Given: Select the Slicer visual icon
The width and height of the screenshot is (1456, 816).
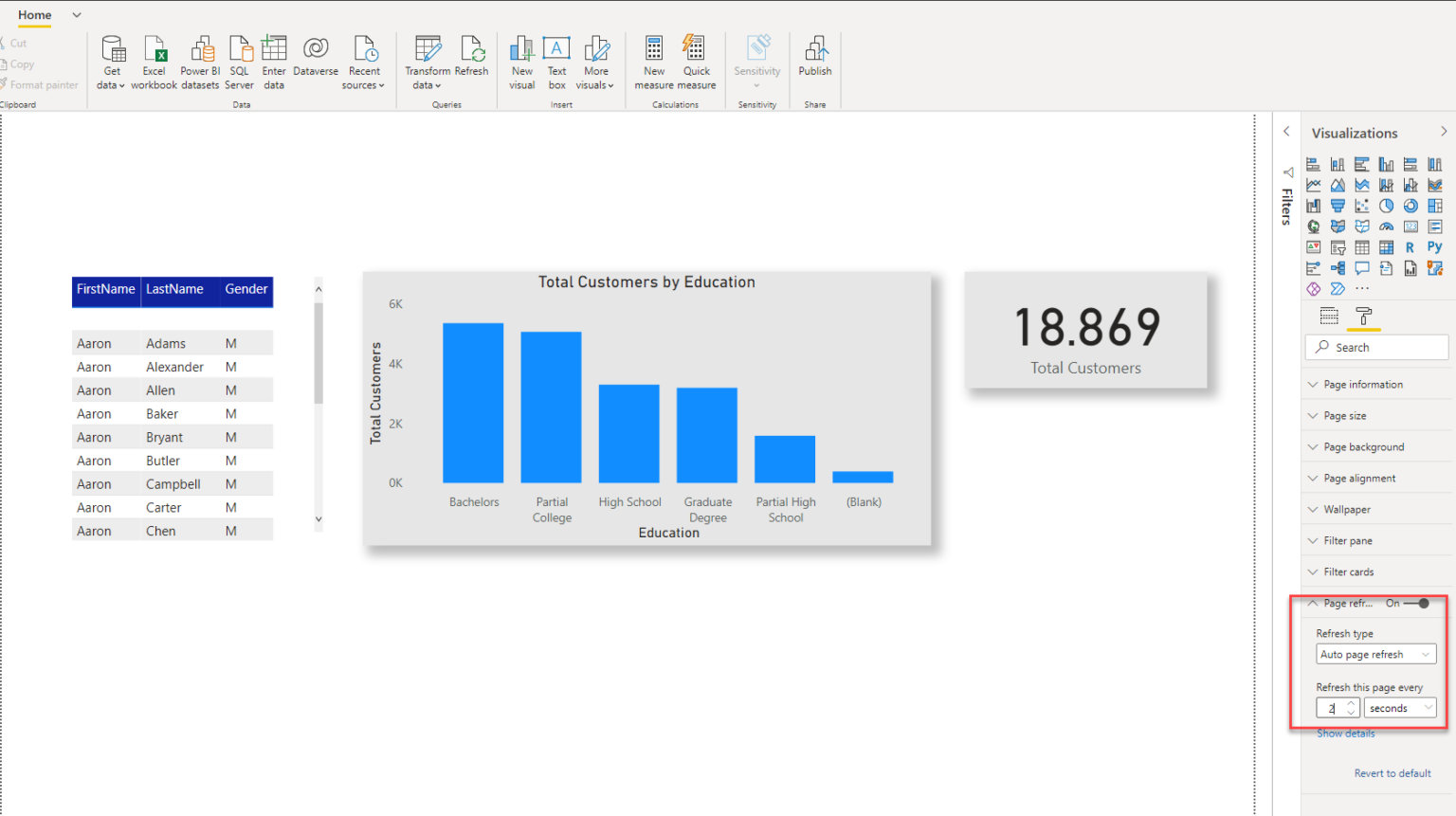Looking at the screenshot, I should [x=1338, y=246].
